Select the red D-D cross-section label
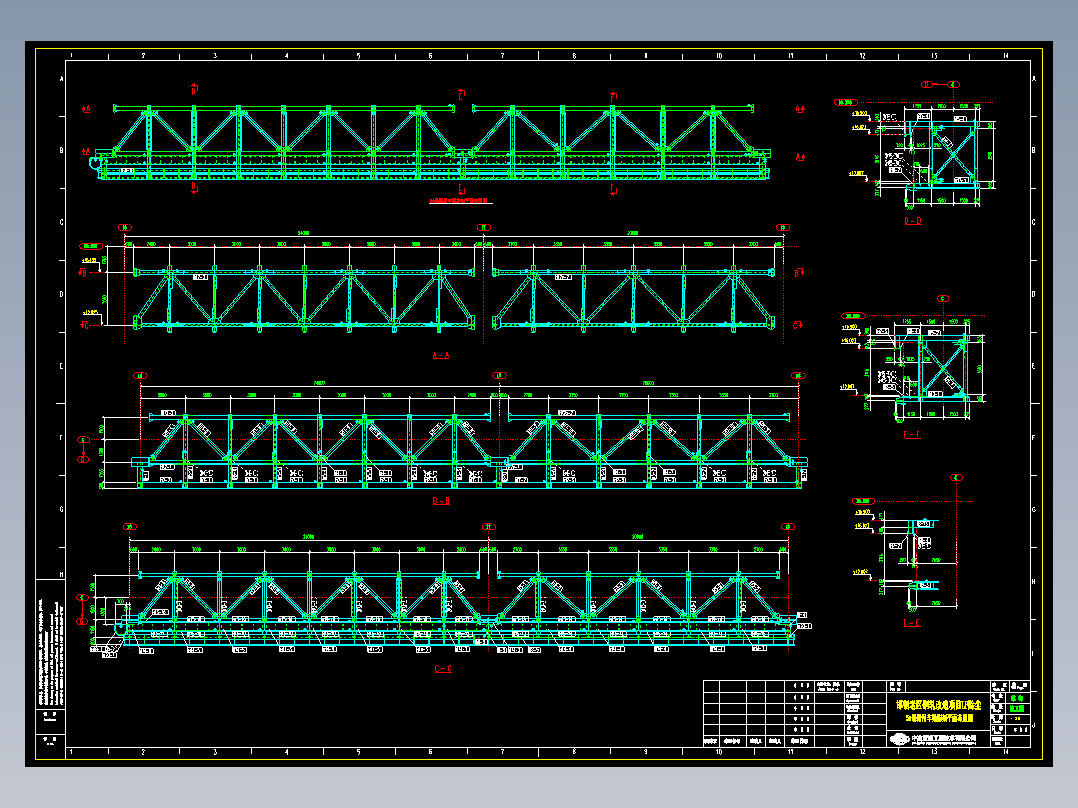This screenshot has width=1078, height=808. (912, 221)
